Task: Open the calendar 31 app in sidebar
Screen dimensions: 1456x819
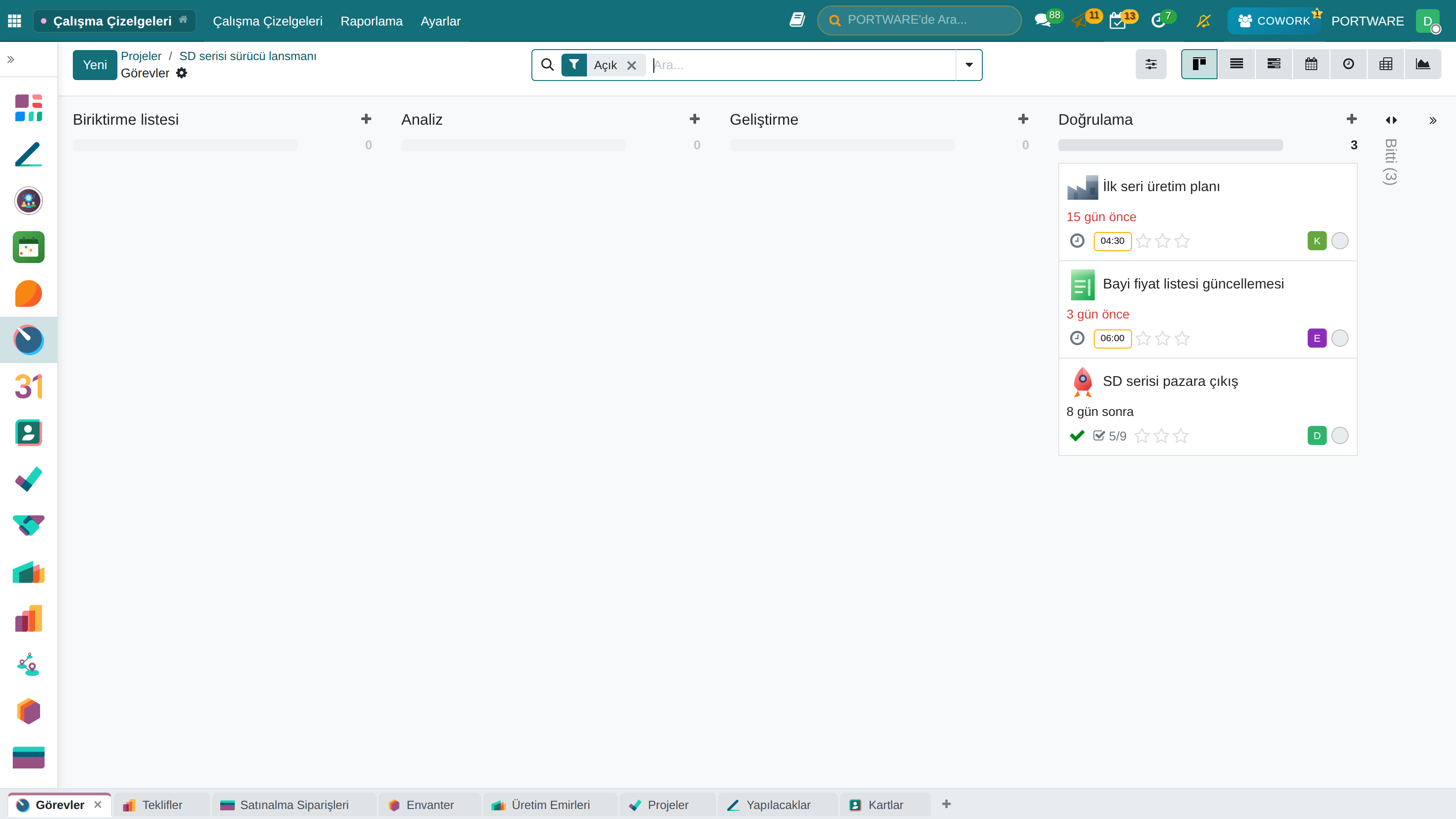Action: [x=29, y=386]
